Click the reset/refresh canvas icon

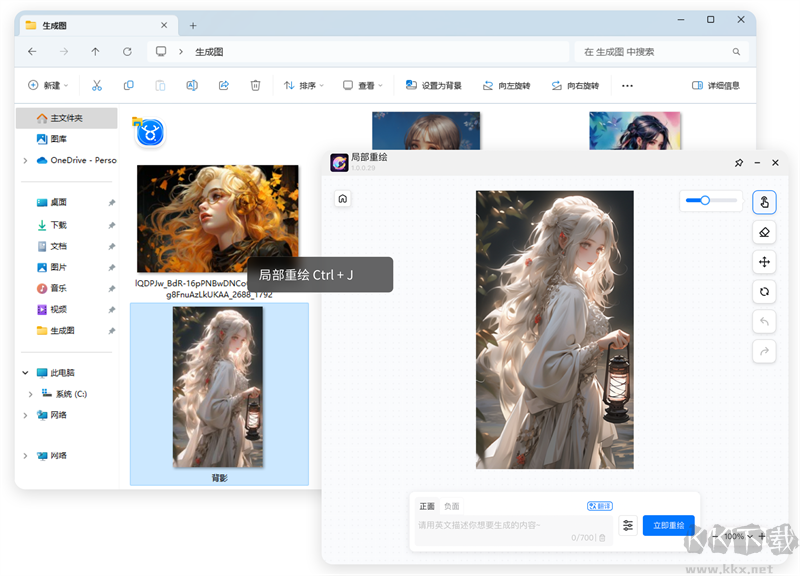click(764, 292)
